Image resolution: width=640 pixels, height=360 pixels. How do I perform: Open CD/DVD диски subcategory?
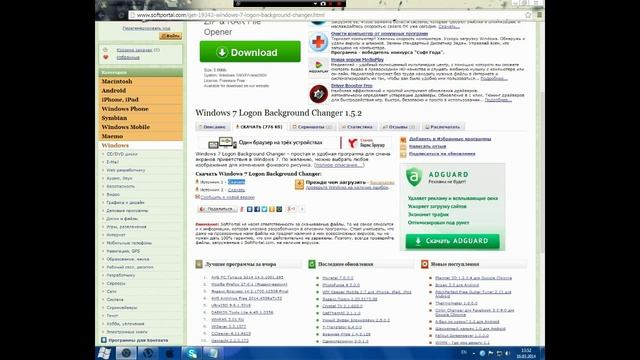[122, 154]
